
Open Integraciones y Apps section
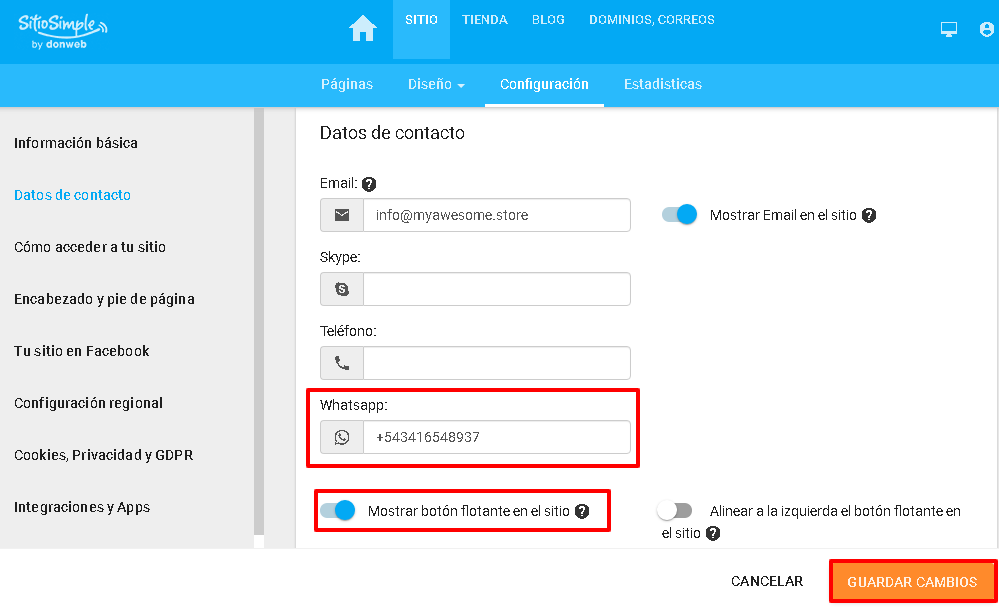(82, 507)
